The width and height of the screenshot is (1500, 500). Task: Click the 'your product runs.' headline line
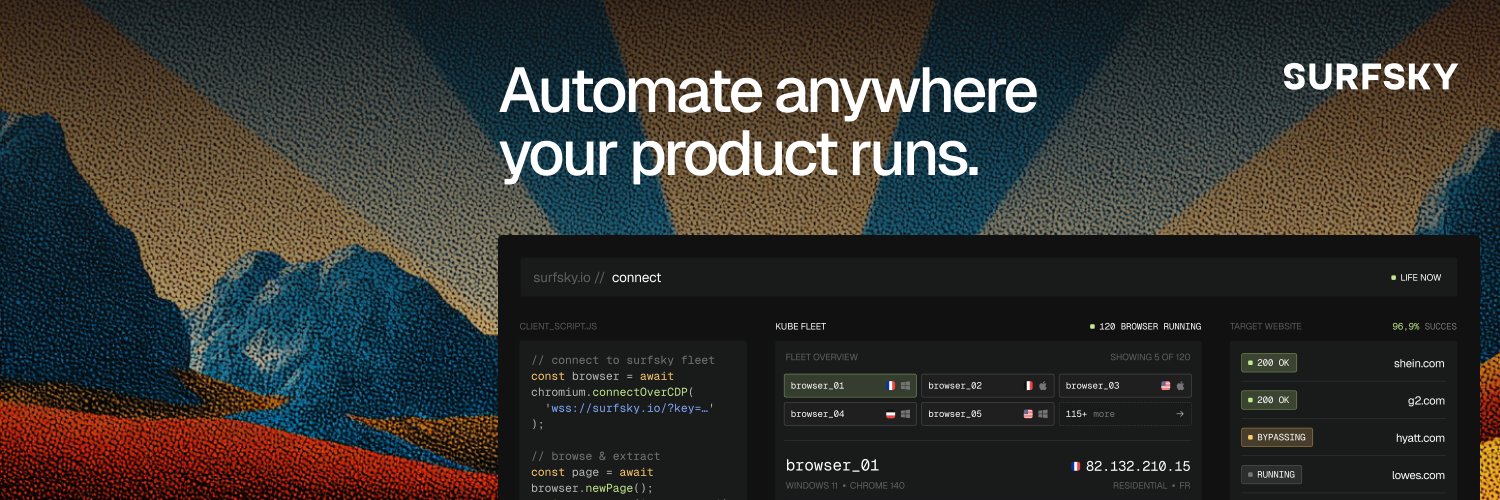pyautogui.click(x=739, y=156)
